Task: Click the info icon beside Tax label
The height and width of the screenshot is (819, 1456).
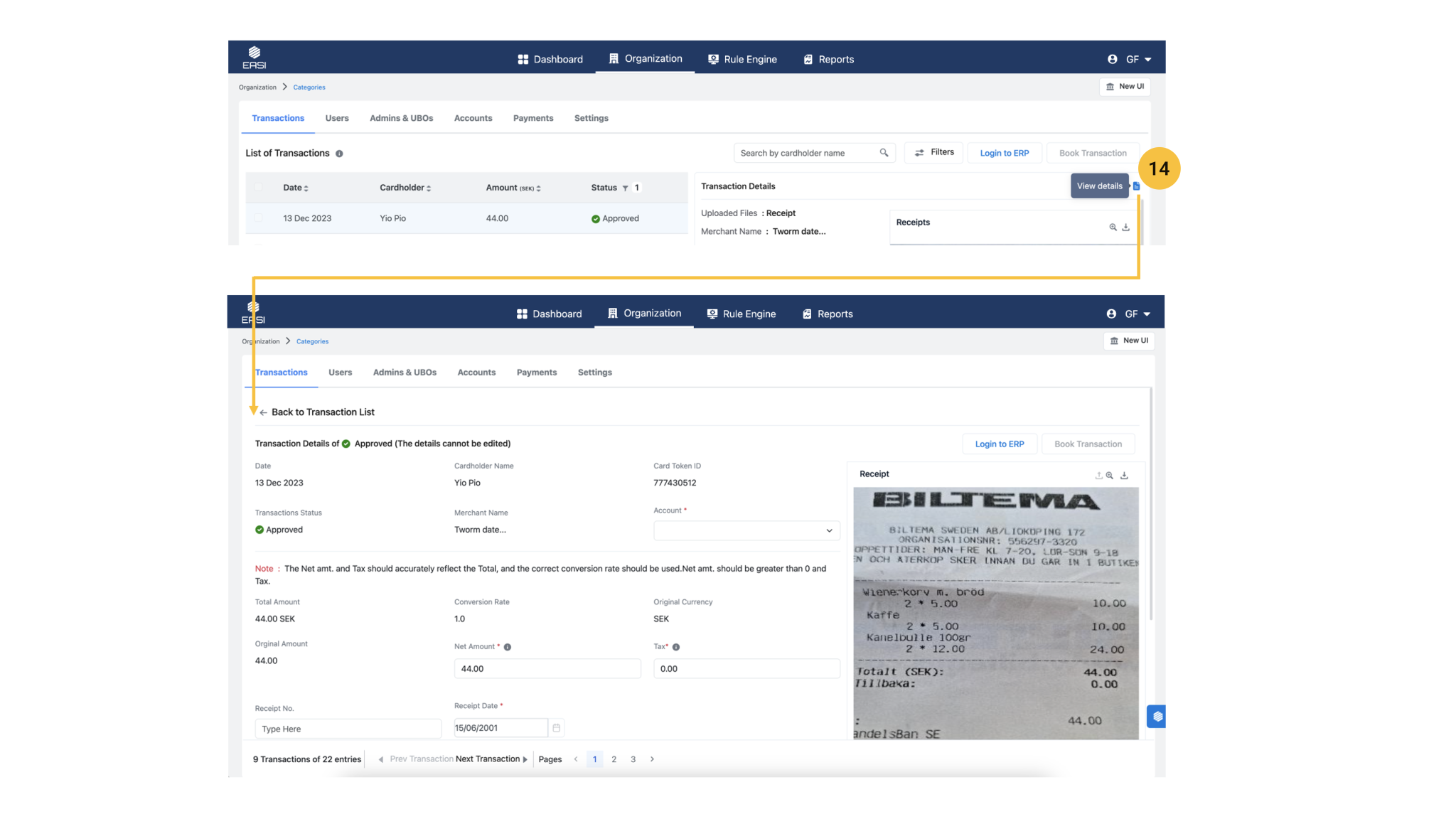Action: tap(676, 647)
